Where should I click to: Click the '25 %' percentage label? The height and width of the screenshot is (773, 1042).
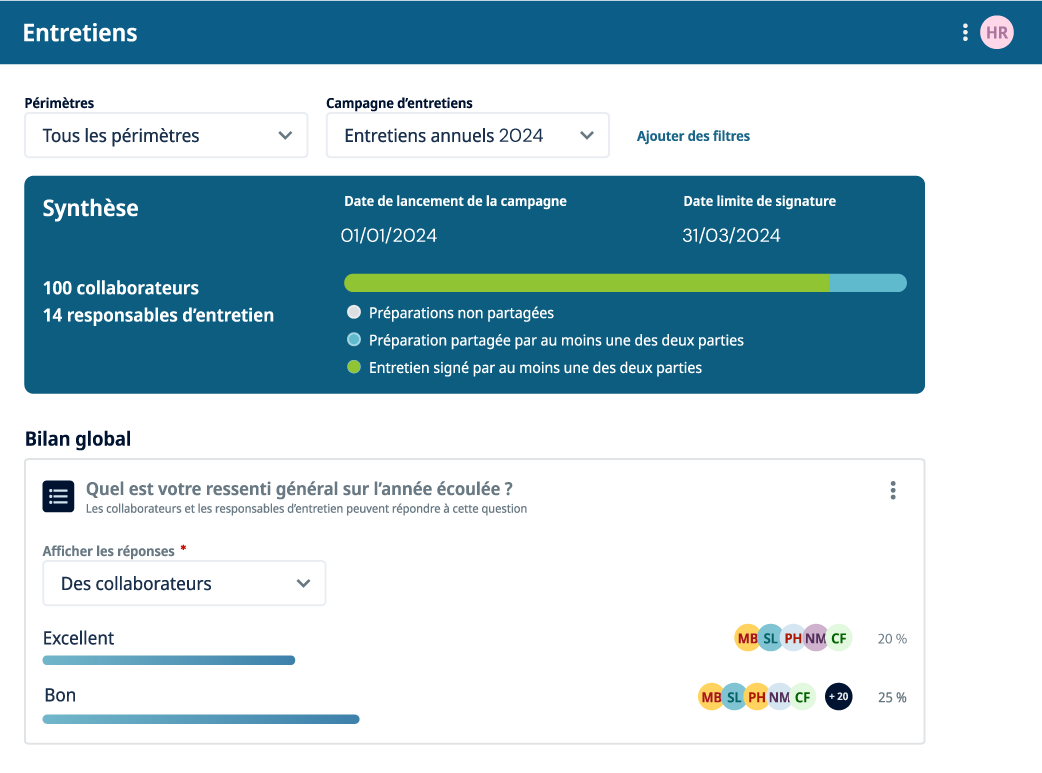coord(890,697)
